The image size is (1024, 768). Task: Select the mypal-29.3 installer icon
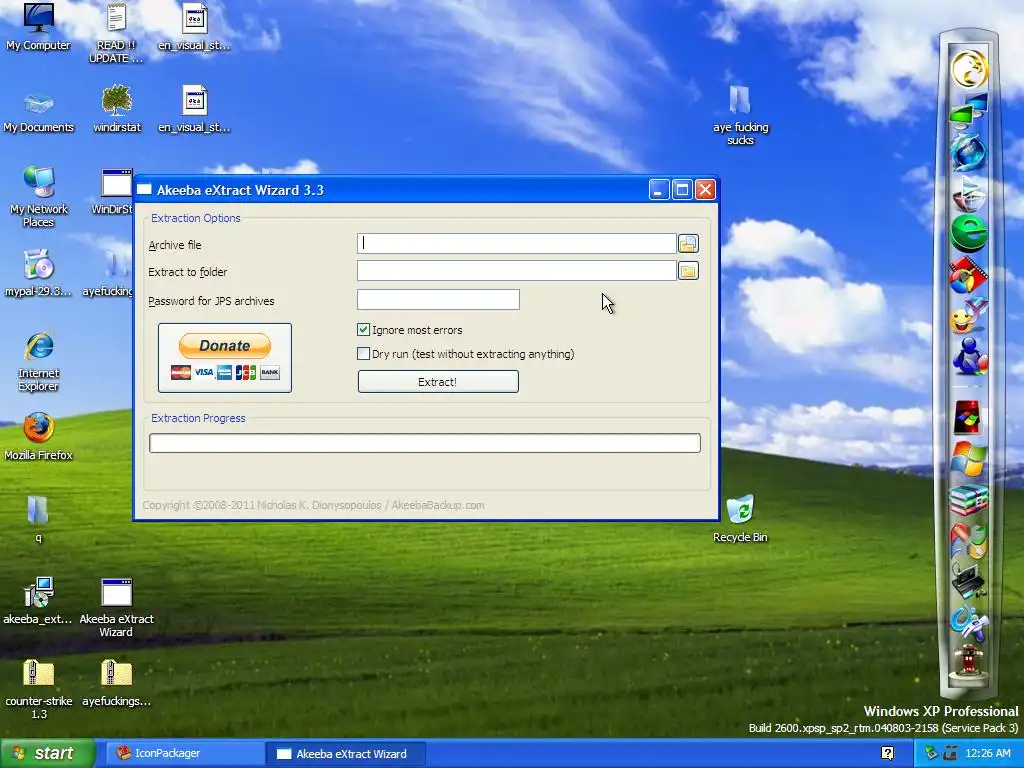point(39,273)
